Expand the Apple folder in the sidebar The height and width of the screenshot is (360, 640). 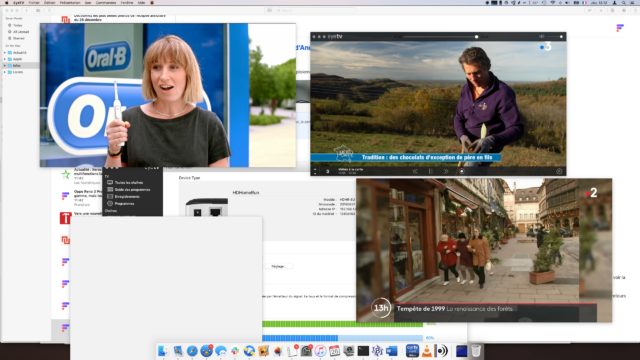[5, 59]
